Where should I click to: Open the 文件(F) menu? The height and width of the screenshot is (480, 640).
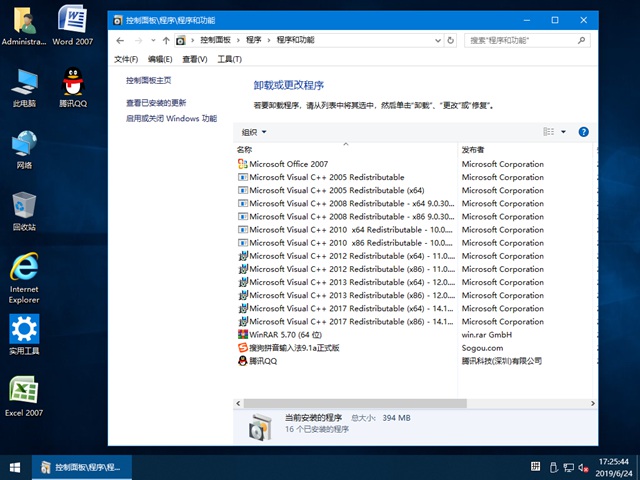point(126,59)
